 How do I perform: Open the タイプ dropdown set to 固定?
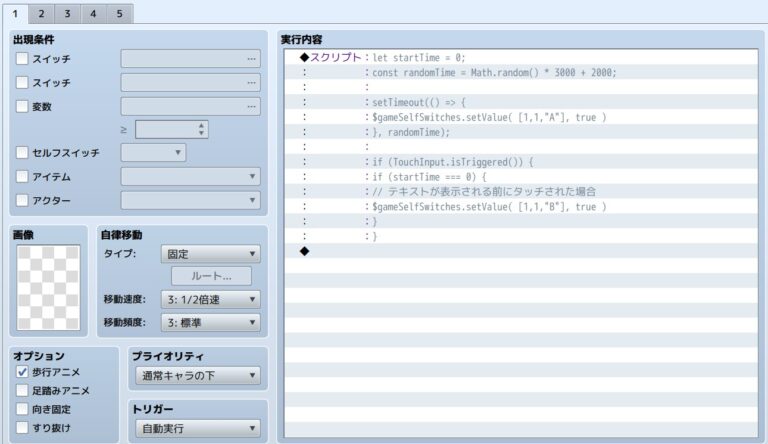tap(210, 254)
